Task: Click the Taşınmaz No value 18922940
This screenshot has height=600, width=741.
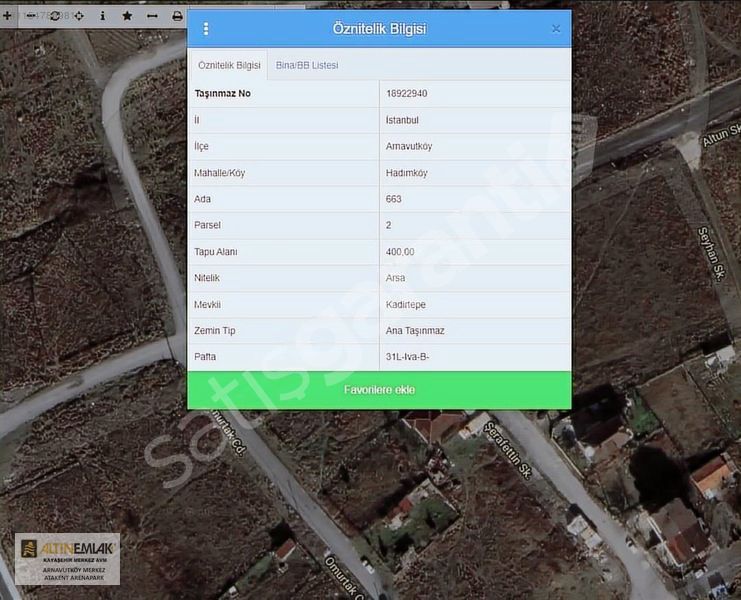Action: tap(407, 94)
